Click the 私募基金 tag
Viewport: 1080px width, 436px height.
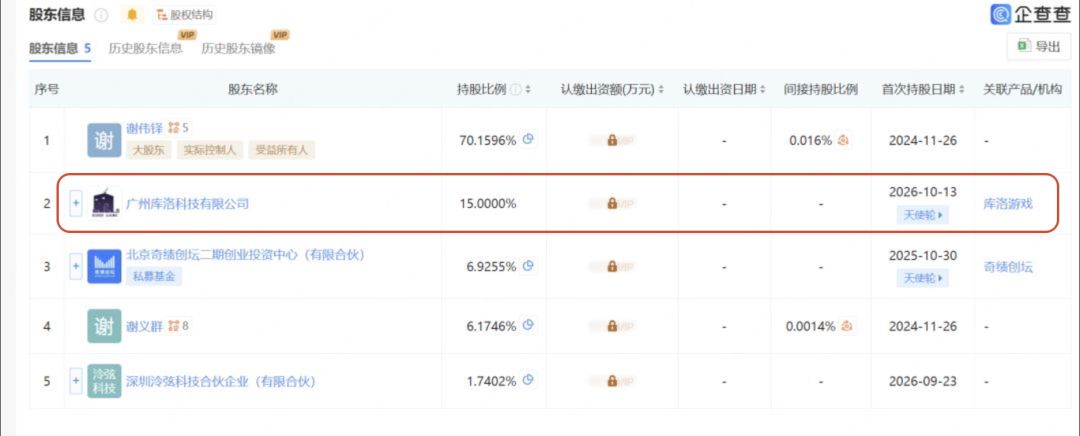[x=154, y=277]
